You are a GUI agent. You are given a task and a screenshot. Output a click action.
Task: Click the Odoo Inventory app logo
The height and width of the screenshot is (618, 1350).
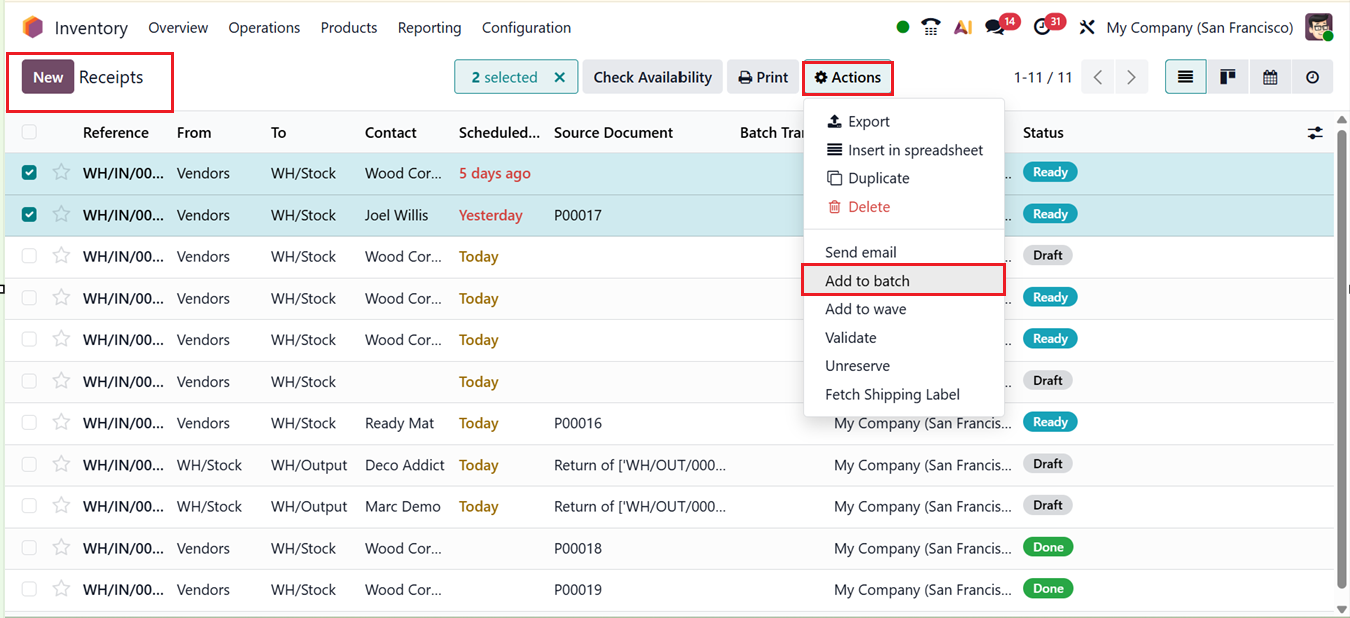click(x=33, y=27)
